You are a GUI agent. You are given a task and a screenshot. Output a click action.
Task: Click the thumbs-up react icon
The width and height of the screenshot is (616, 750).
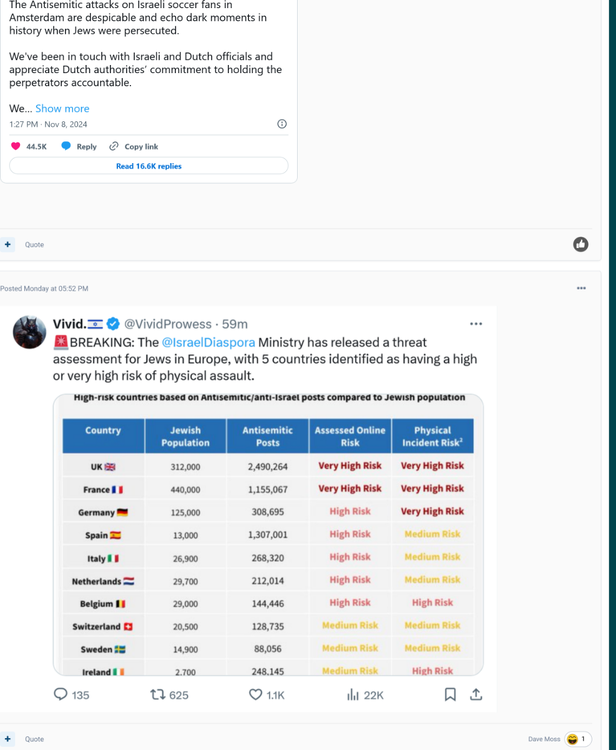[581, 244]
